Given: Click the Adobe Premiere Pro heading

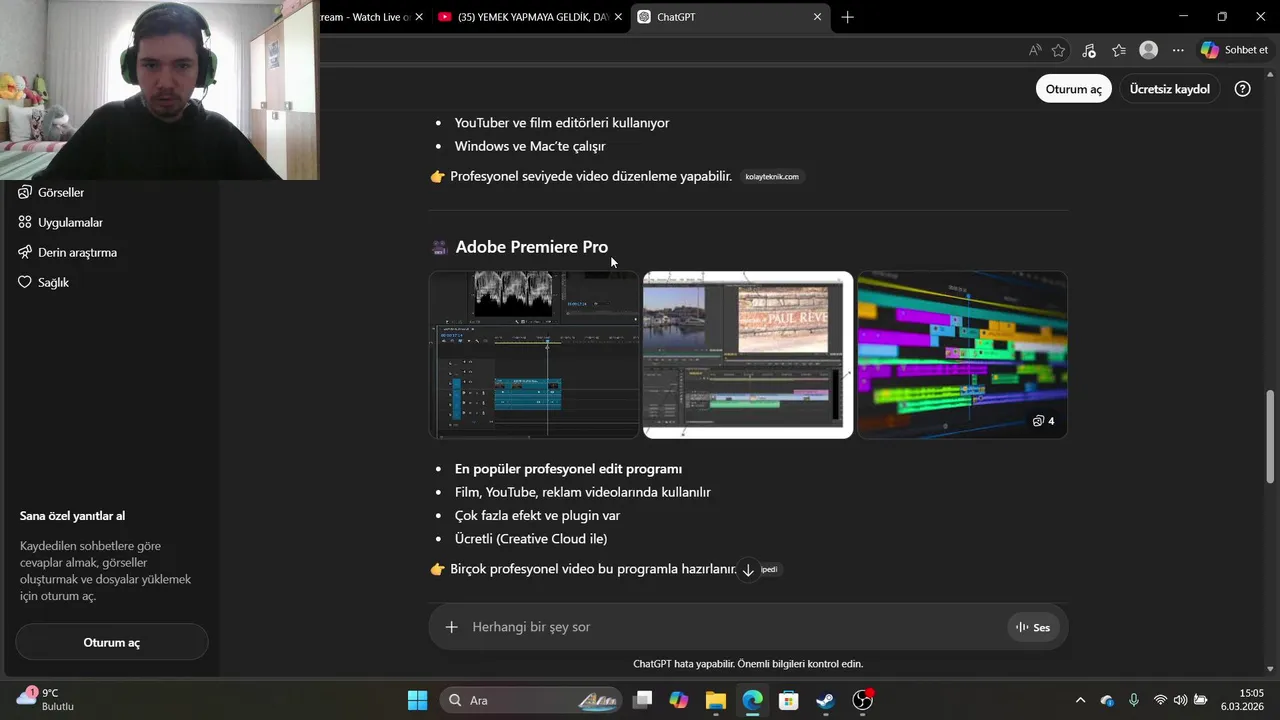Looking at the screenshot, I should tap(531, 247).
